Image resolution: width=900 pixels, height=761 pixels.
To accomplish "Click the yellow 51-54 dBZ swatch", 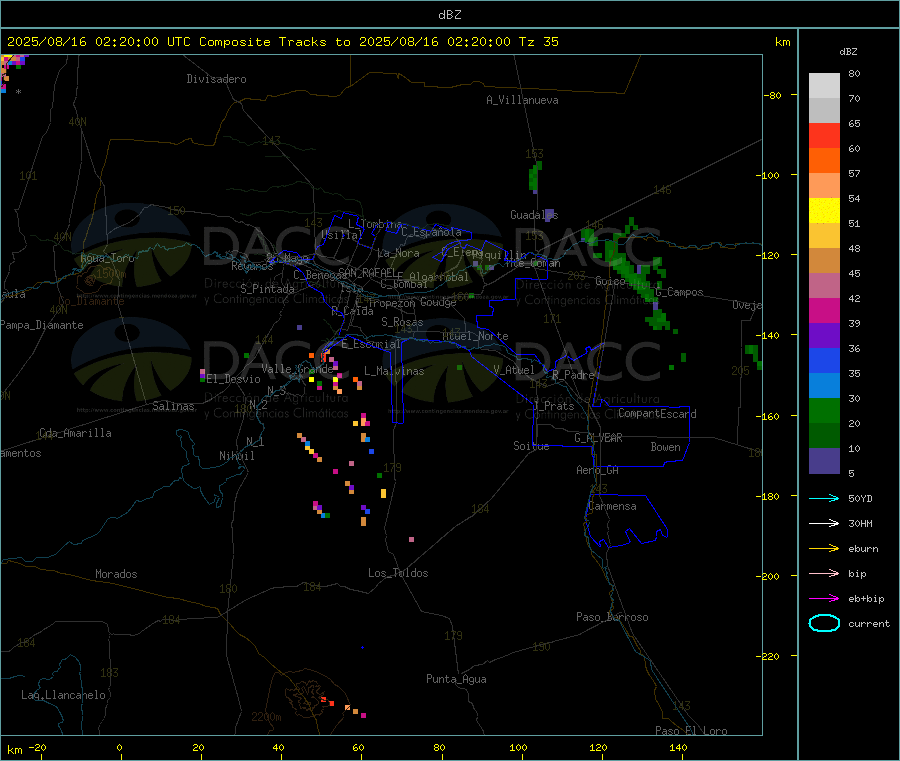I will (824, 210).
